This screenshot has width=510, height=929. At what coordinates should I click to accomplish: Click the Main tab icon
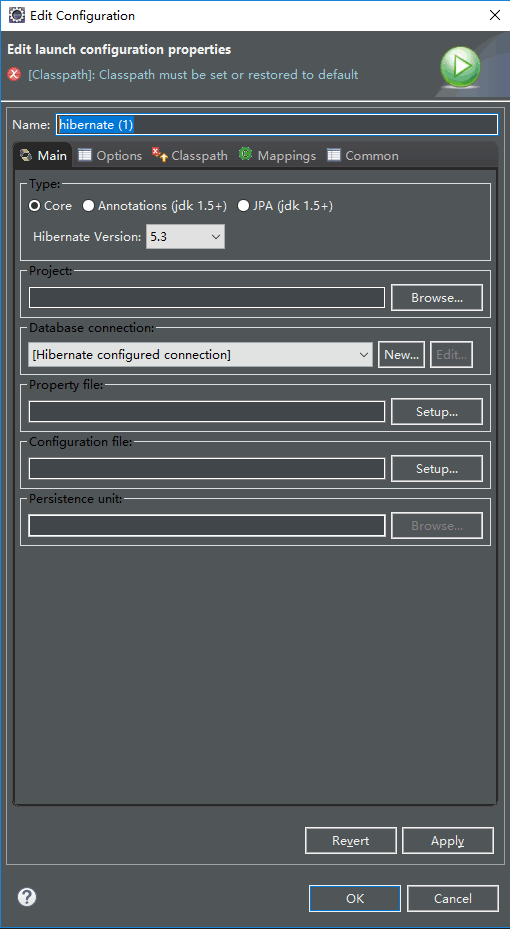pyautogui.click(x=25, y=155)
